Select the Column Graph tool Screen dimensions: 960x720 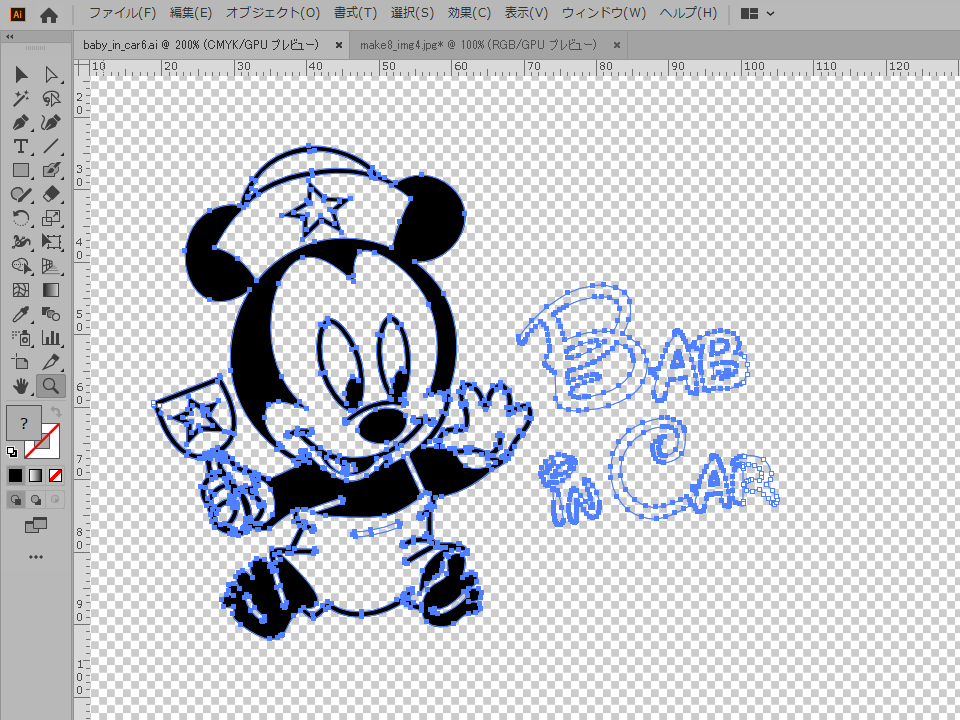(x=51, y=338)
